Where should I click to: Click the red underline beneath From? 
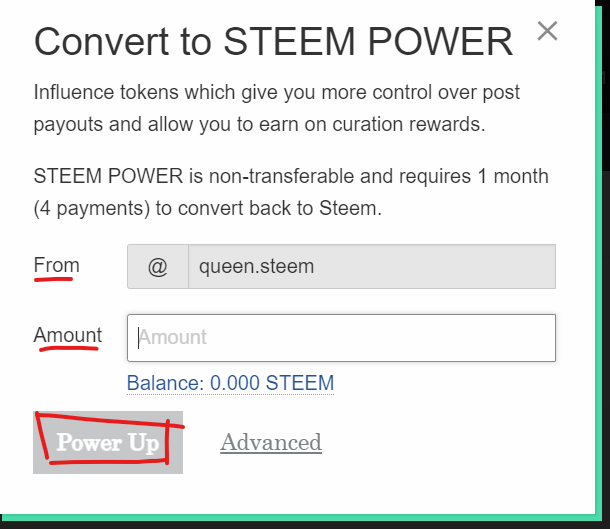tap(53, 279)
